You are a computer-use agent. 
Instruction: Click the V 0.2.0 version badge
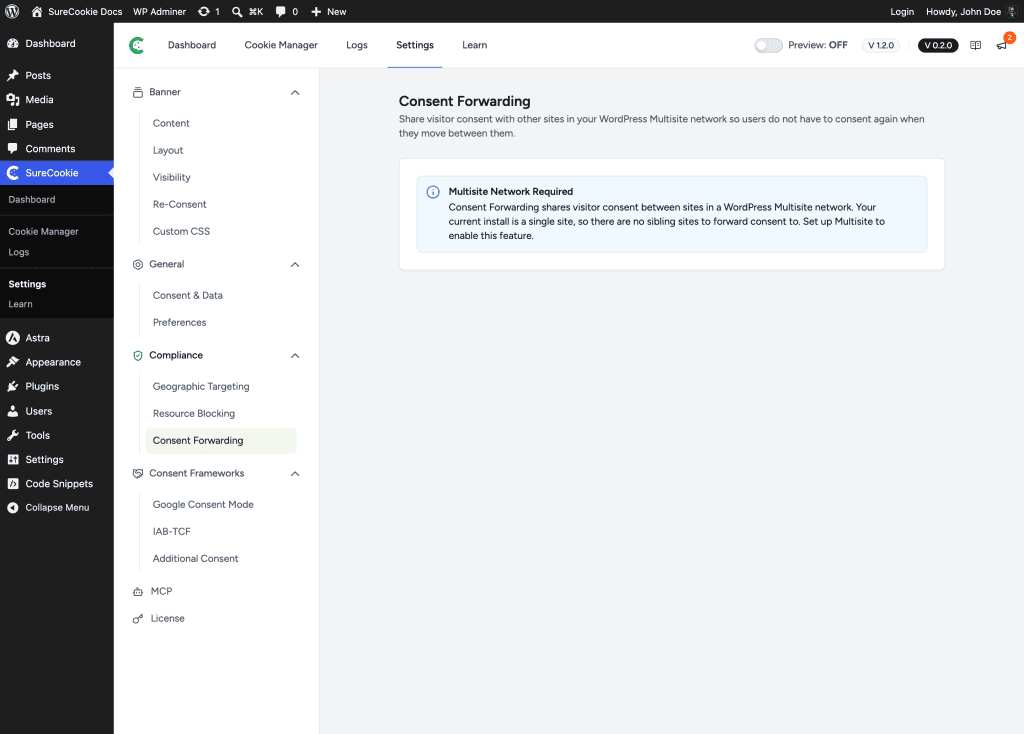(938, 45)
